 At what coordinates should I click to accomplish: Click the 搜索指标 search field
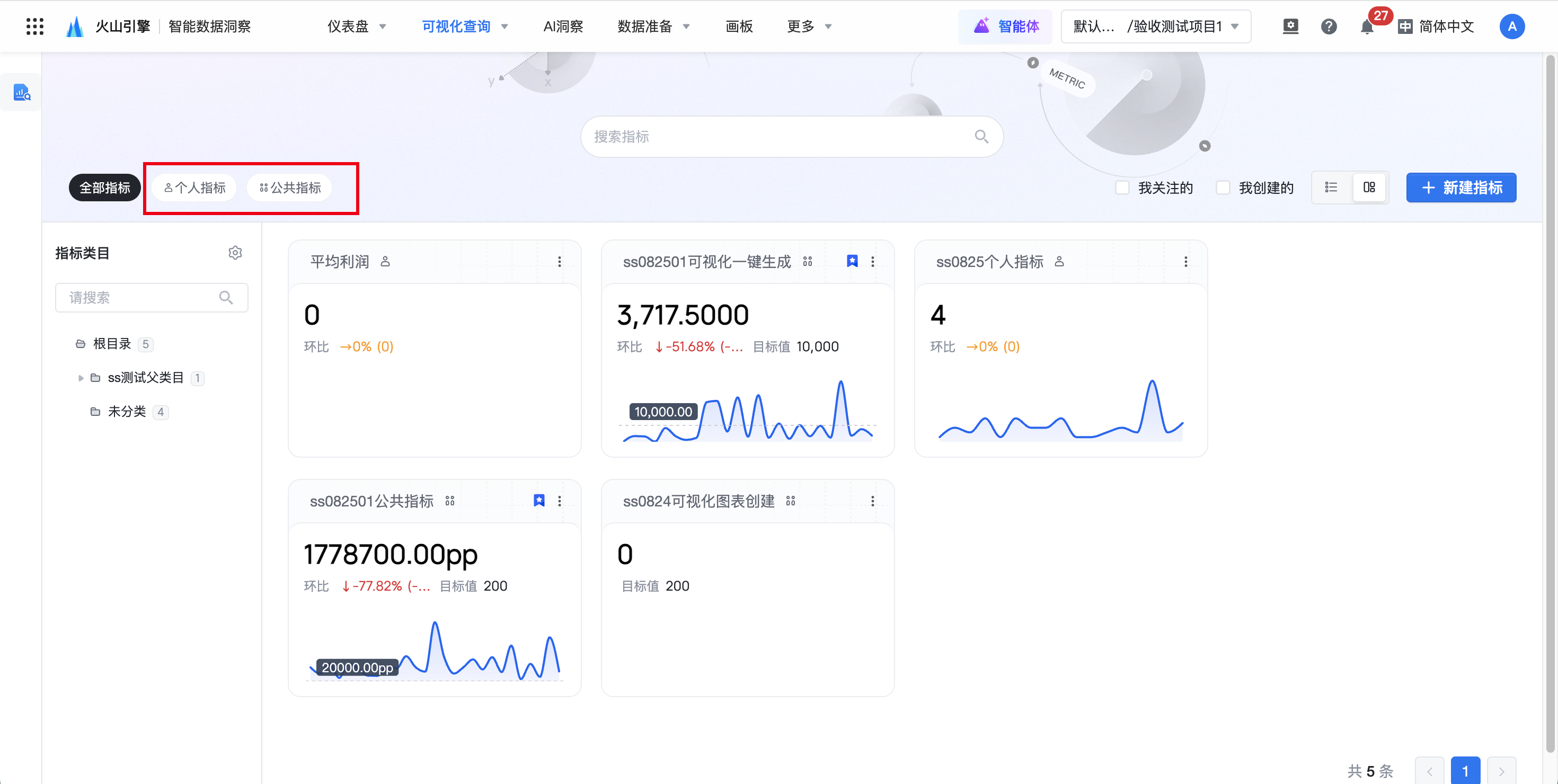point(780,137)
